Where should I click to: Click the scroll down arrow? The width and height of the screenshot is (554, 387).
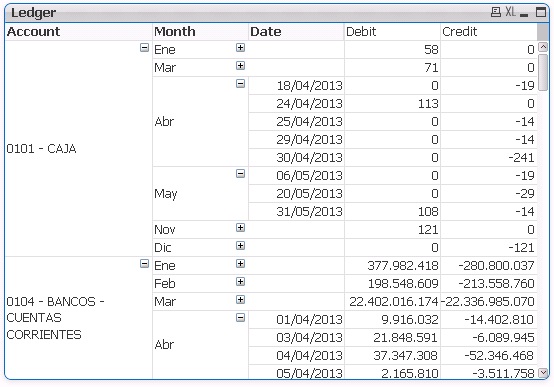tap(543, 373)
